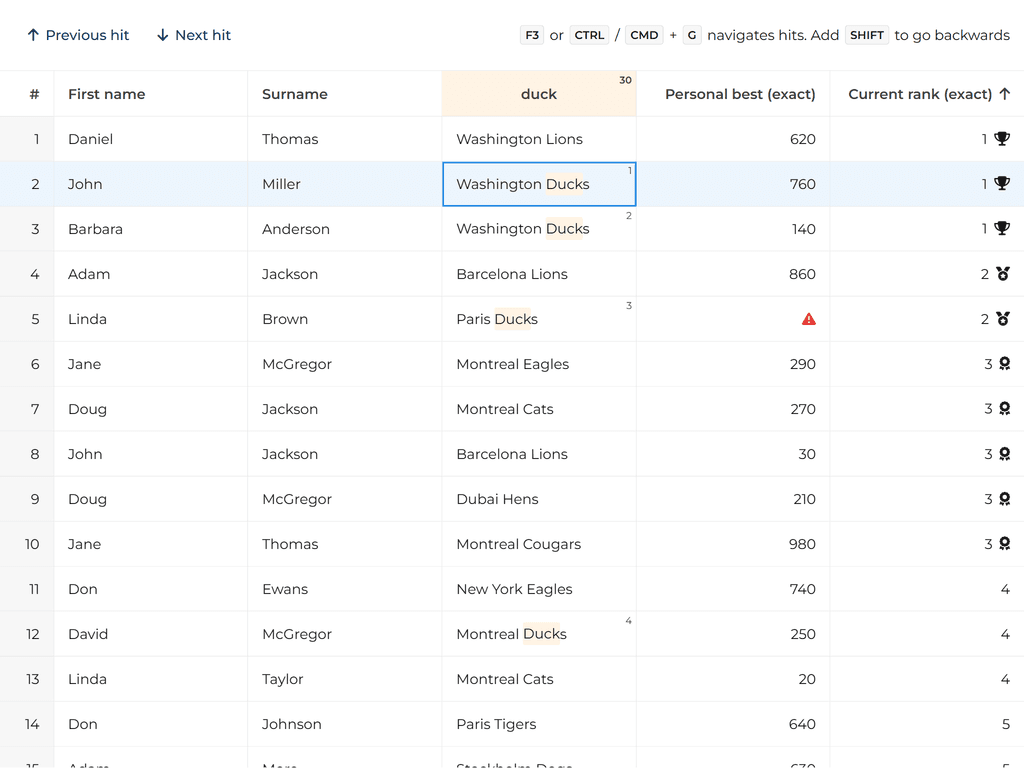Click the medal icon in Linda Brown's row

click(x=1002, y=319)
